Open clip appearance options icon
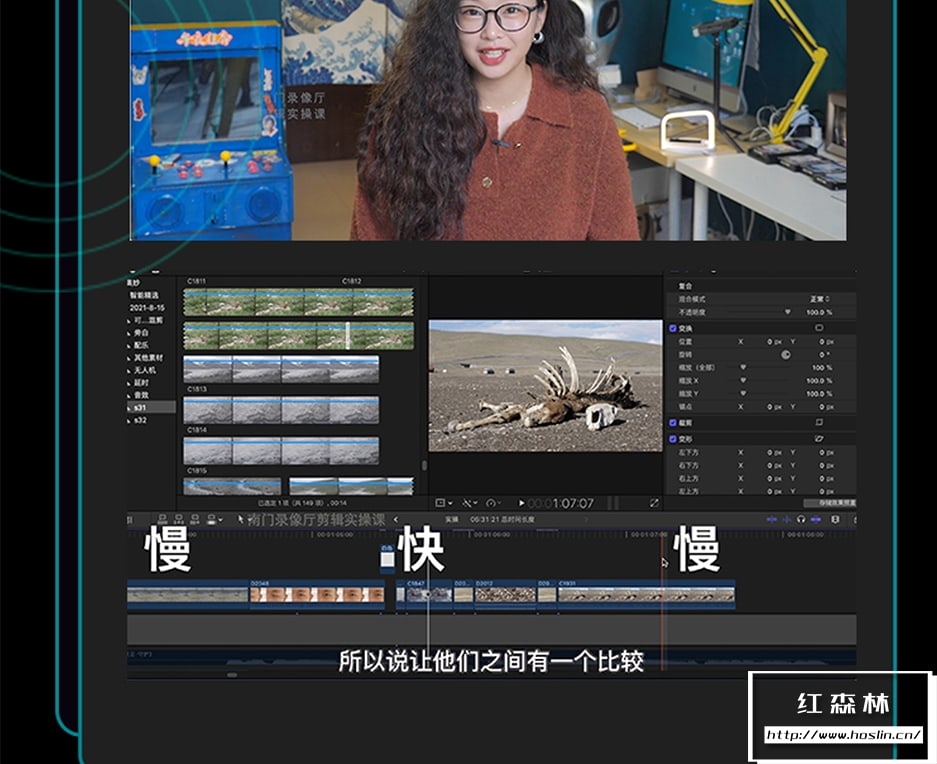The image size is (937, 764). pyautogui.click(x=835, y=519)
